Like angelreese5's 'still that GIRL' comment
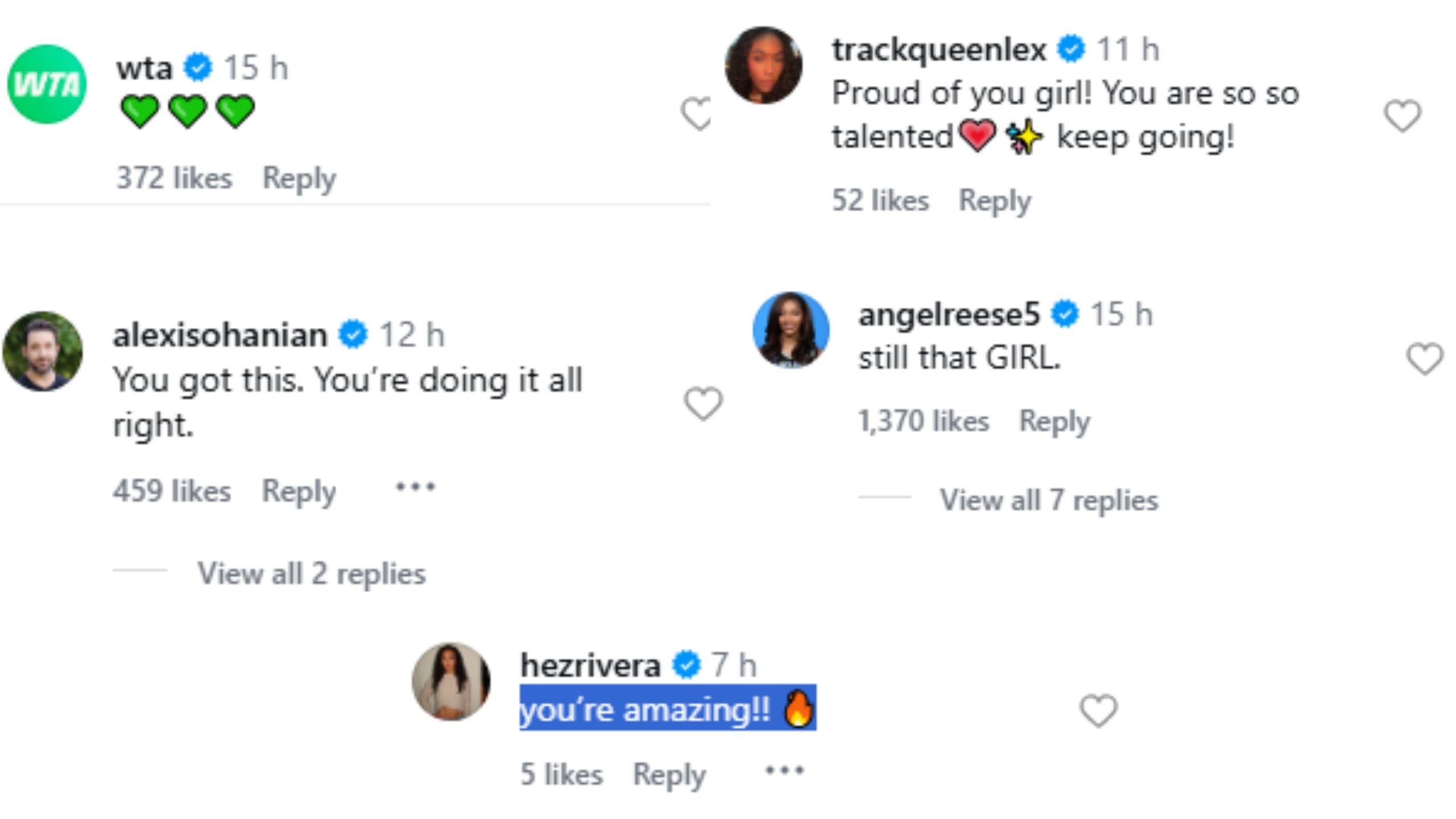The height and width of the screenshot is (819, 1456). pyautogui.click(x=1425, y=358)
